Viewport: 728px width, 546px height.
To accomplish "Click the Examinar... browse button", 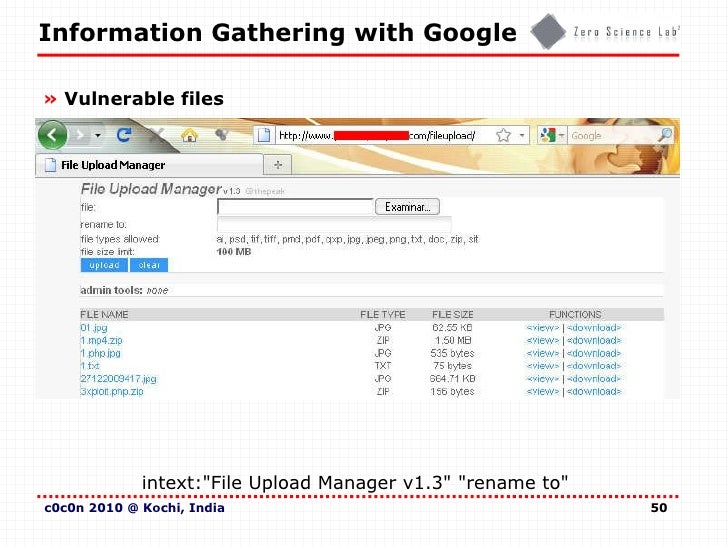I will [x=407, y=207].
